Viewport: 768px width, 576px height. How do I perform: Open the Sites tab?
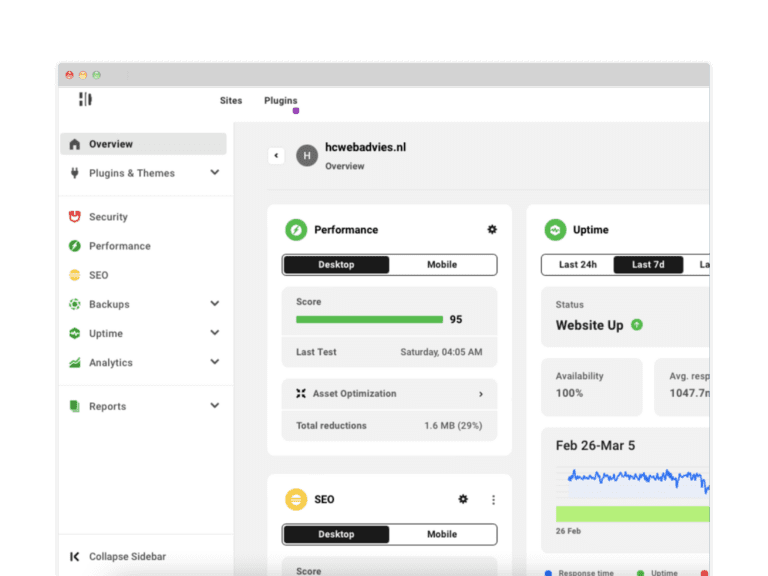point(231,100)
